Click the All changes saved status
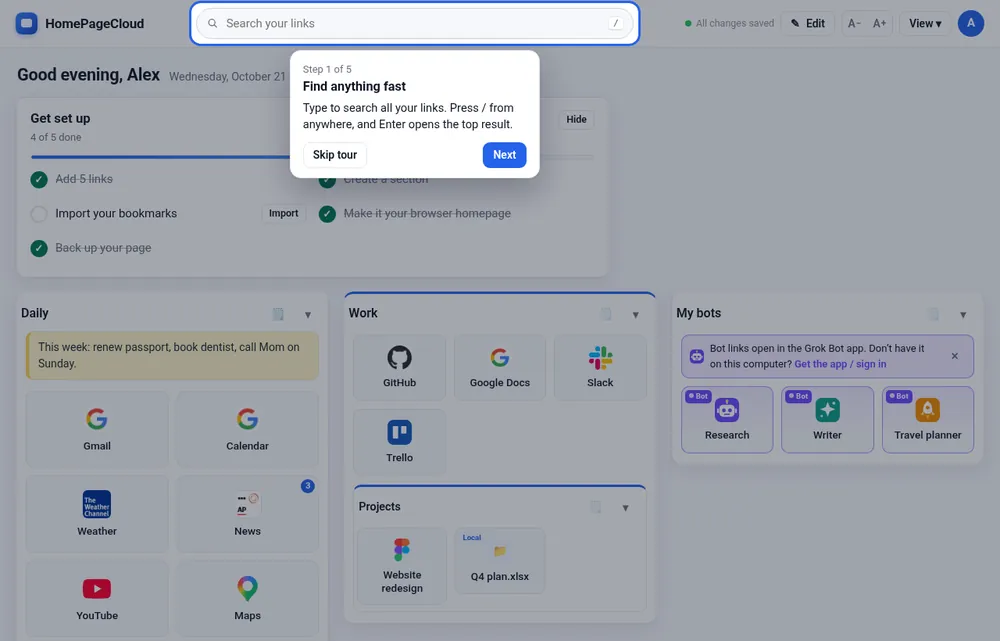This screenshot has width=1000, height=641. click(729, 24)
